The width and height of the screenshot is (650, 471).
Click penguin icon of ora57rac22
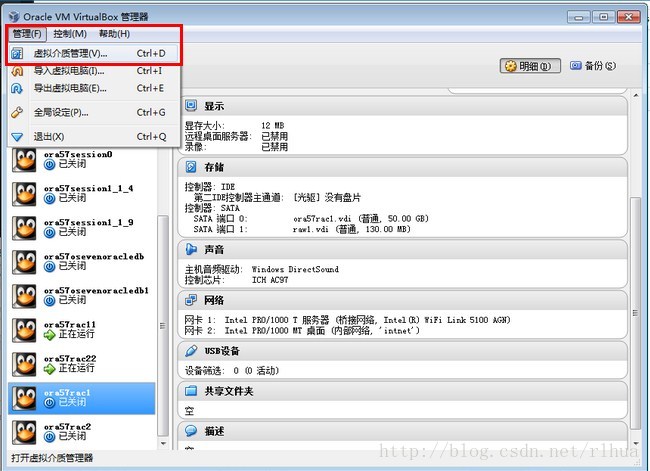click(x=24, y=364)
